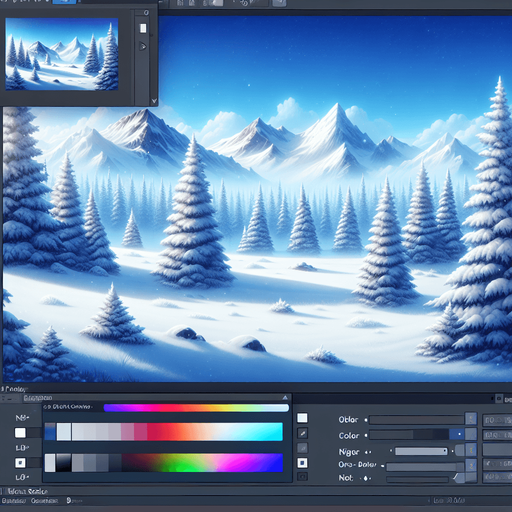Pick the blue swatch in the upper palette row
Screen dimensions: 512x512
pos(50,432)
